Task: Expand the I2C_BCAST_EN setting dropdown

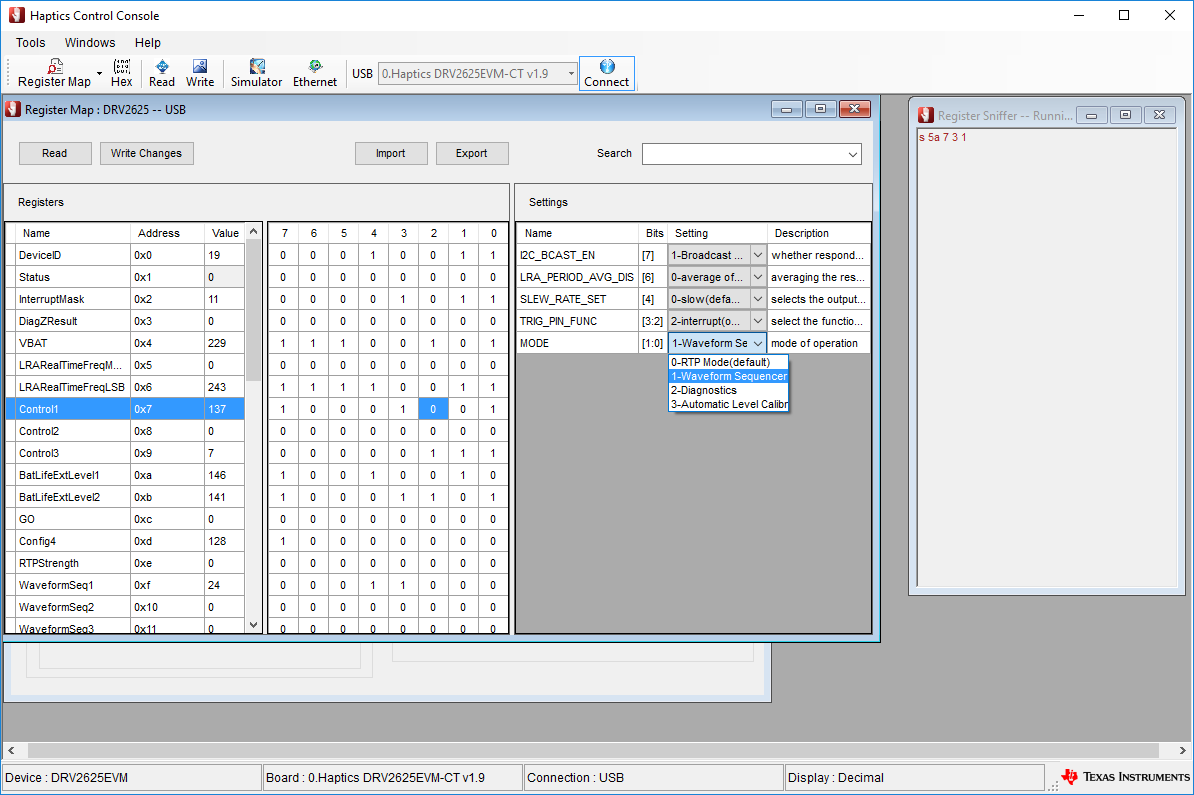Action: [758, 255]
